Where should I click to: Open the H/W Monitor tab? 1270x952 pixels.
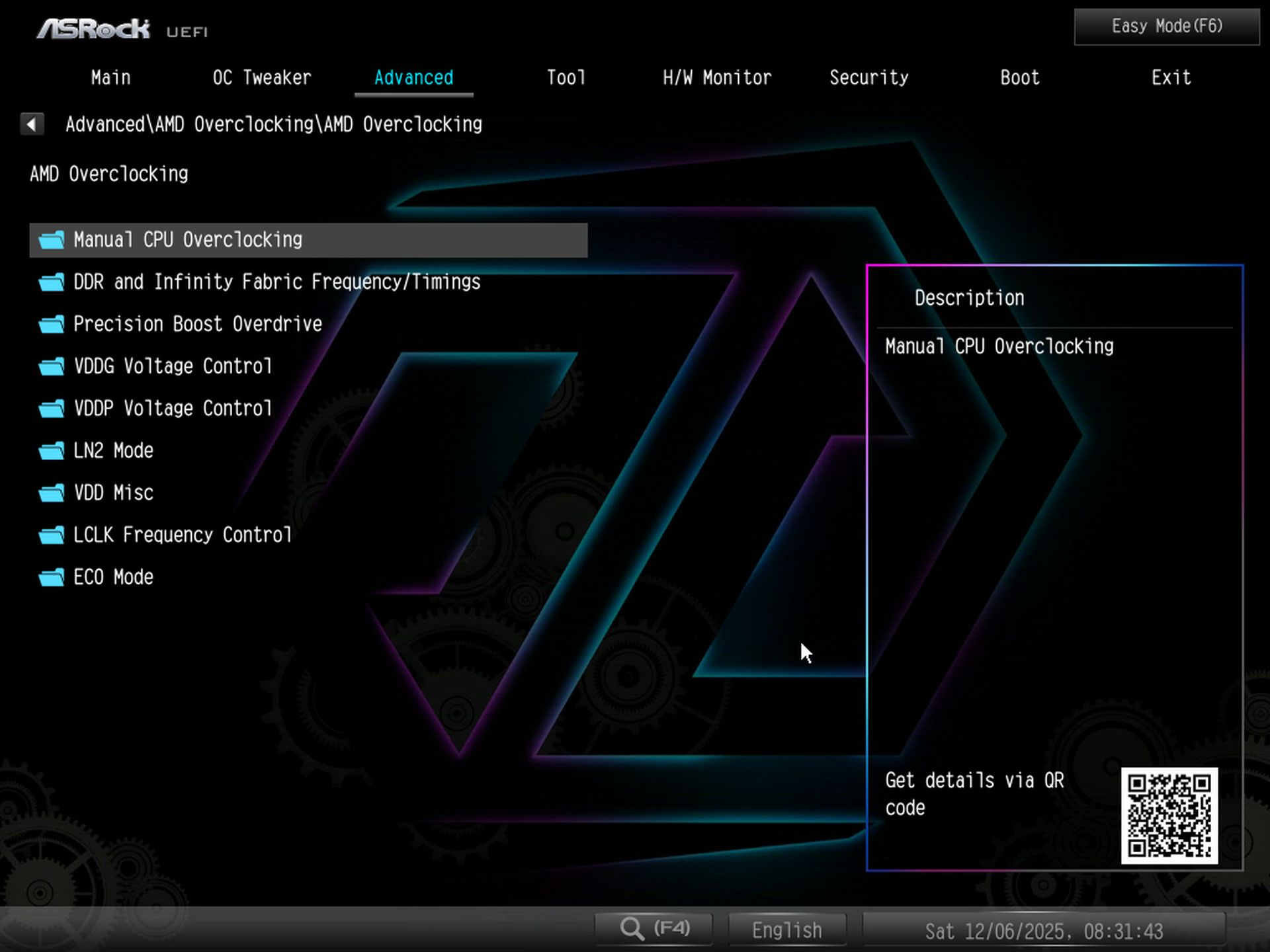[717, 77]
